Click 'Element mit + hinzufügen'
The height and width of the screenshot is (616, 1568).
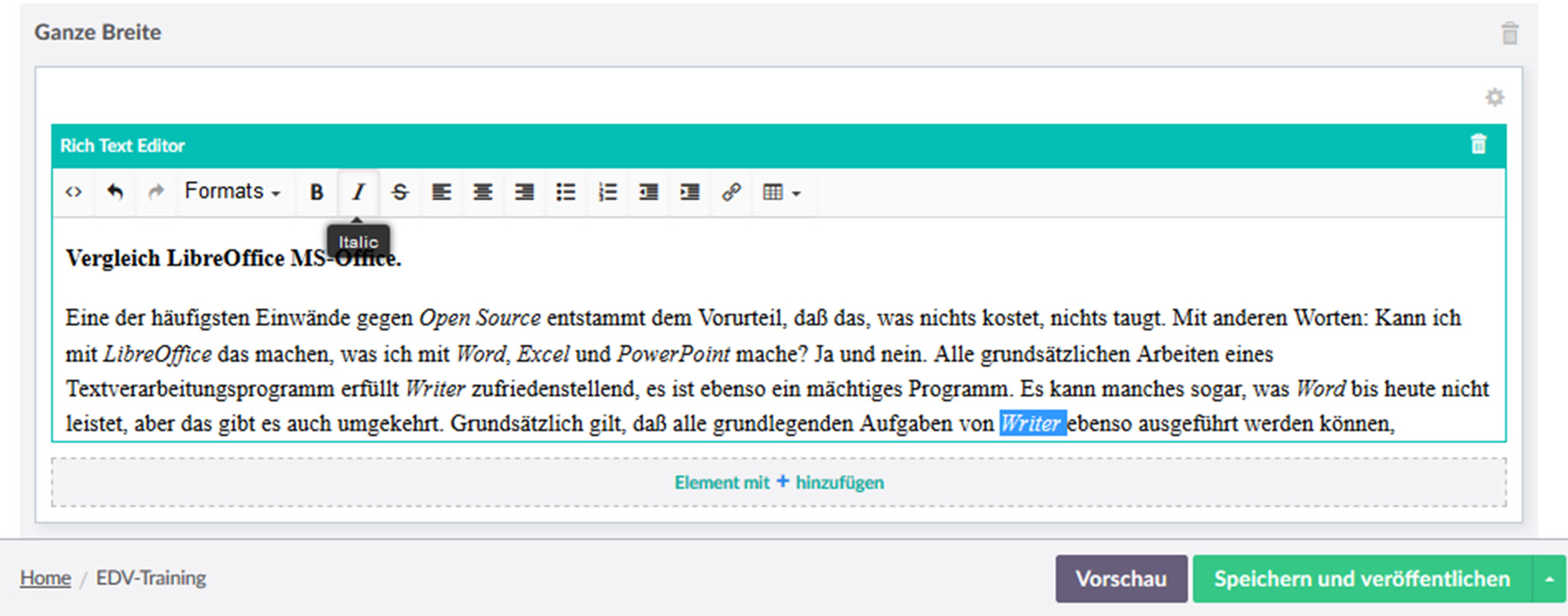click(779, 482)
